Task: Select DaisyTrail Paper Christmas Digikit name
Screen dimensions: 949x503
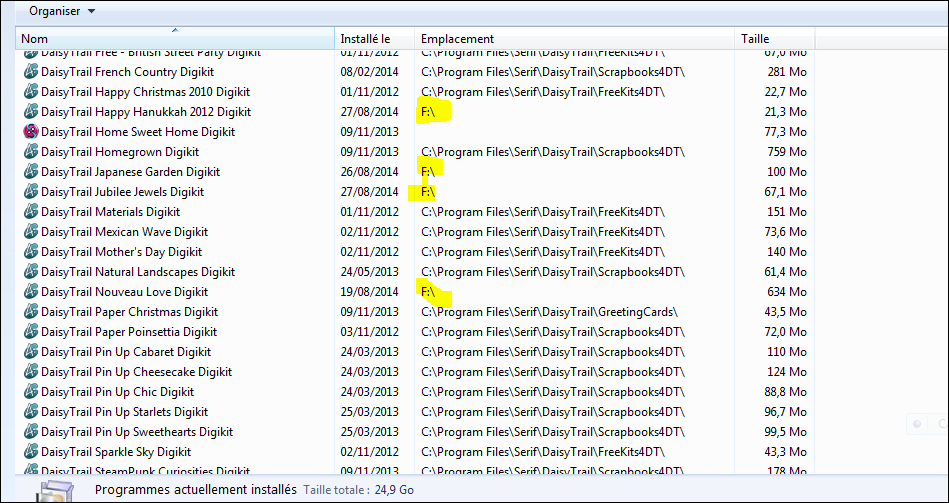Action: coord(130,312)
